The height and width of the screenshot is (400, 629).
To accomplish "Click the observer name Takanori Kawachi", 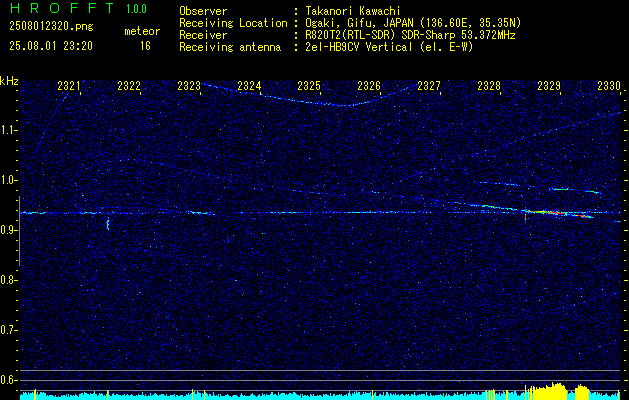I will [353, 11].
